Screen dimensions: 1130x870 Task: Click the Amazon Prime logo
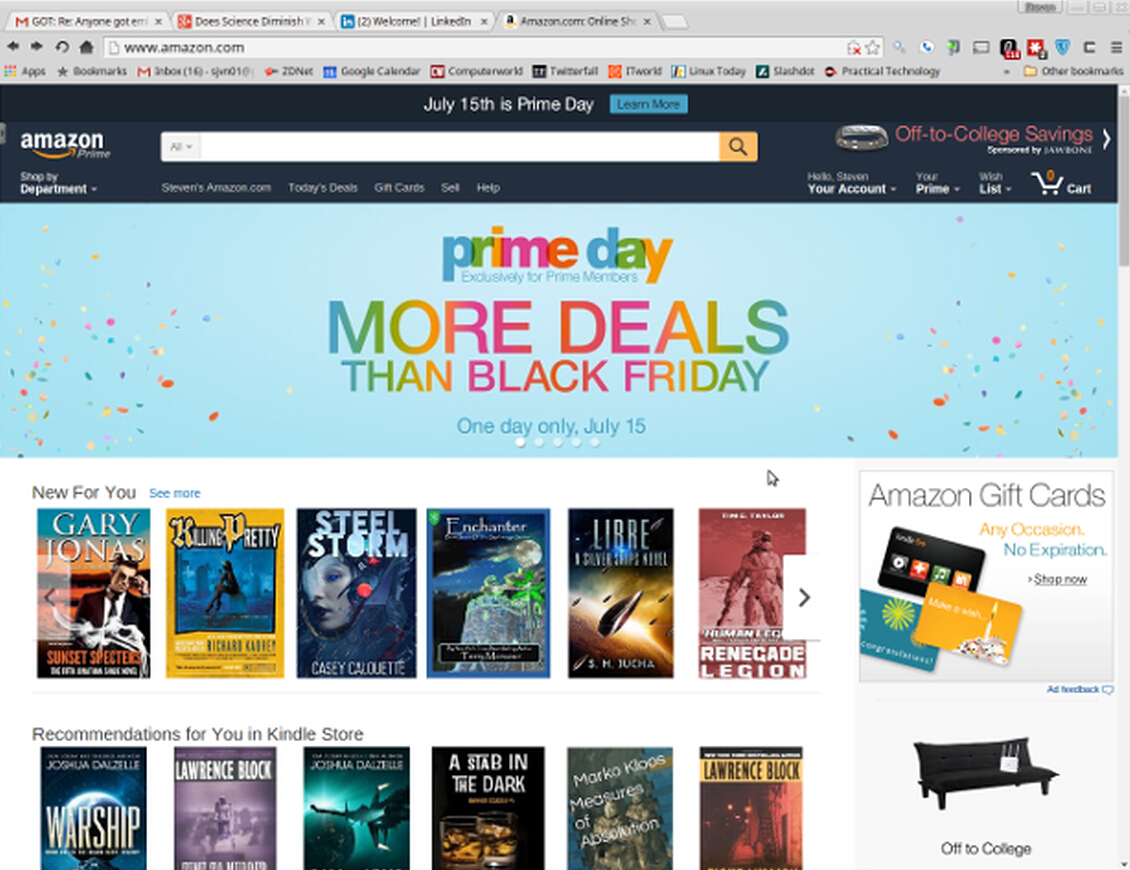[x=65, y=143]
